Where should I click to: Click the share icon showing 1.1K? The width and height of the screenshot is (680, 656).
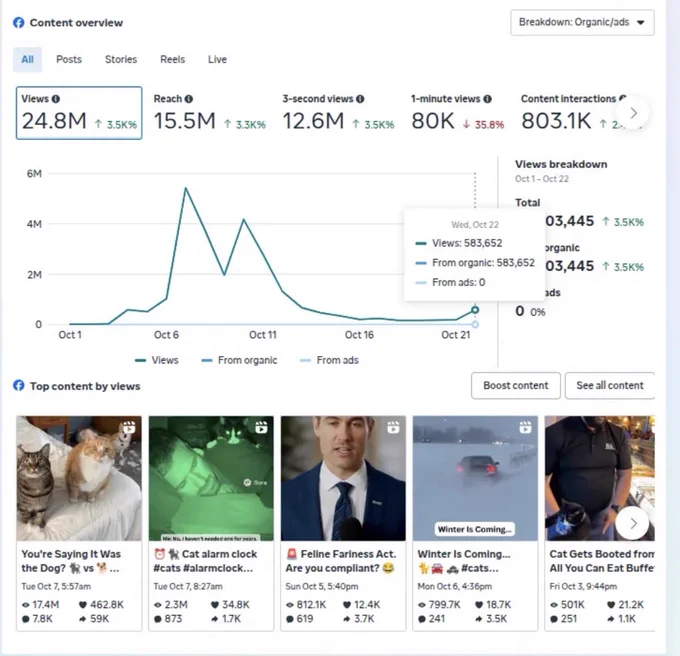pos(611,619)
